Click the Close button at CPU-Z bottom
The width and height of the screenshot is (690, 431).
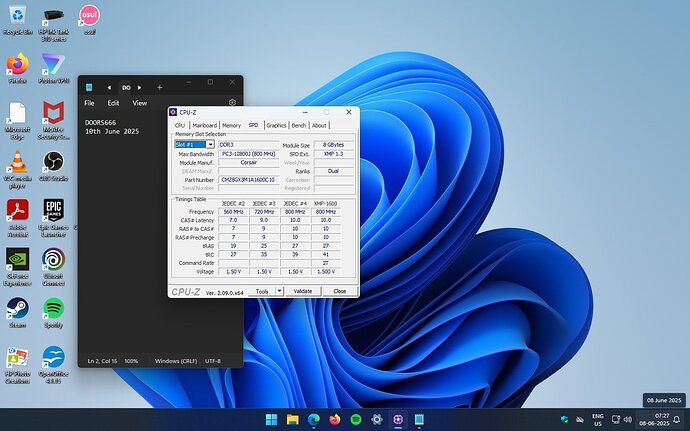click(x=340, y=291)
